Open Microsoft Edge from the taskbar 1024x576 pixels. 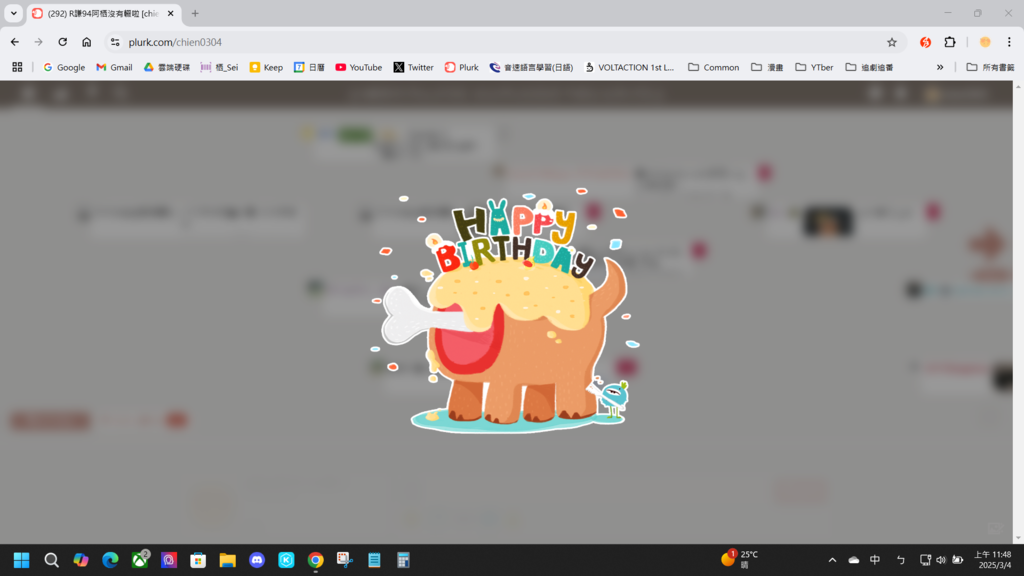point(110,560)
